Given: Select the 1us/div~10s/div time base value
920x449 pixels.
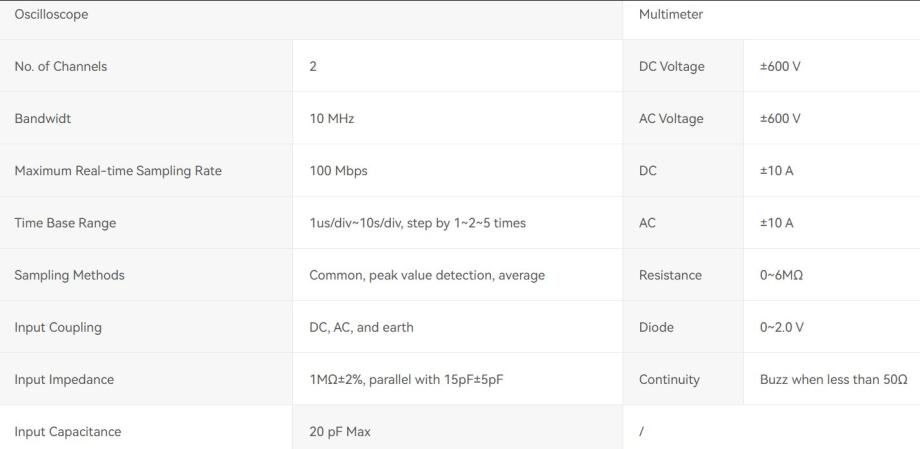Looking at the screenshot, I should [x=417, y=223].
